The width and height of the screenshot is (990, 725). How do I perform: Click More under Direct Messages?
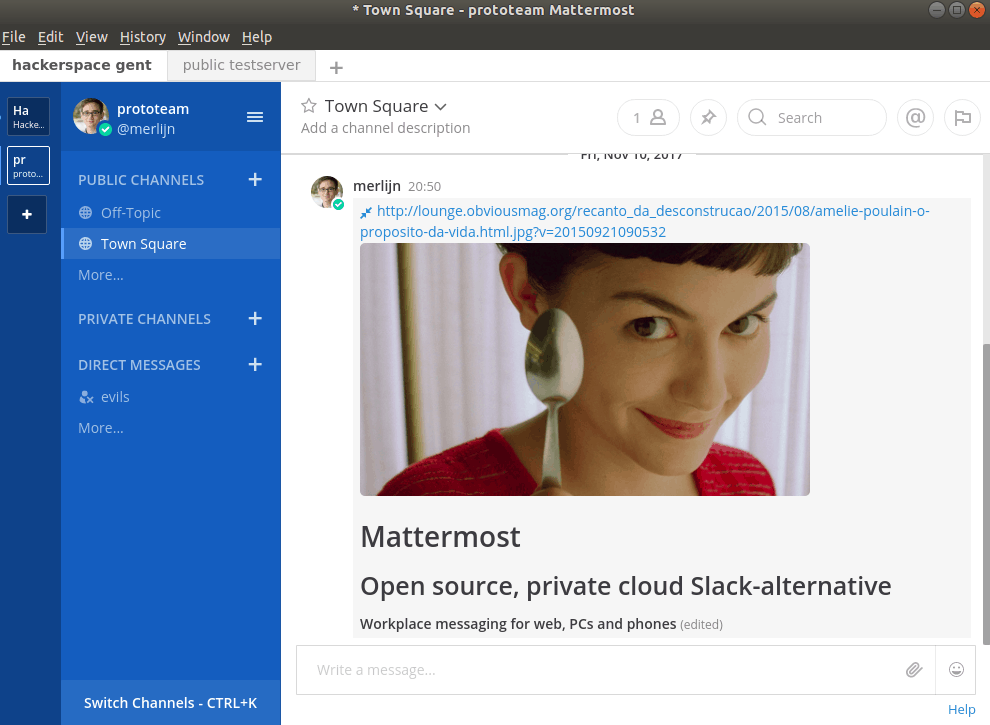tap(101, 428)
